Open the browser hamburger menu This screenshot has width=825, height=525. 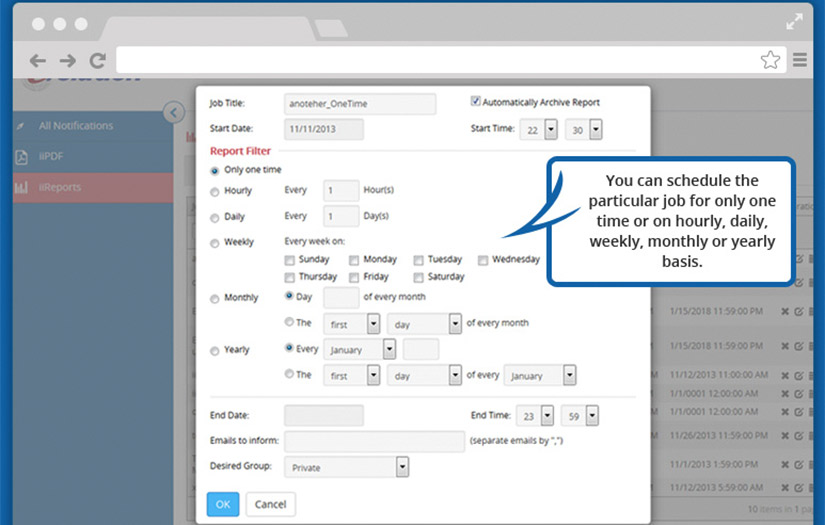click(x=800, y=60)
